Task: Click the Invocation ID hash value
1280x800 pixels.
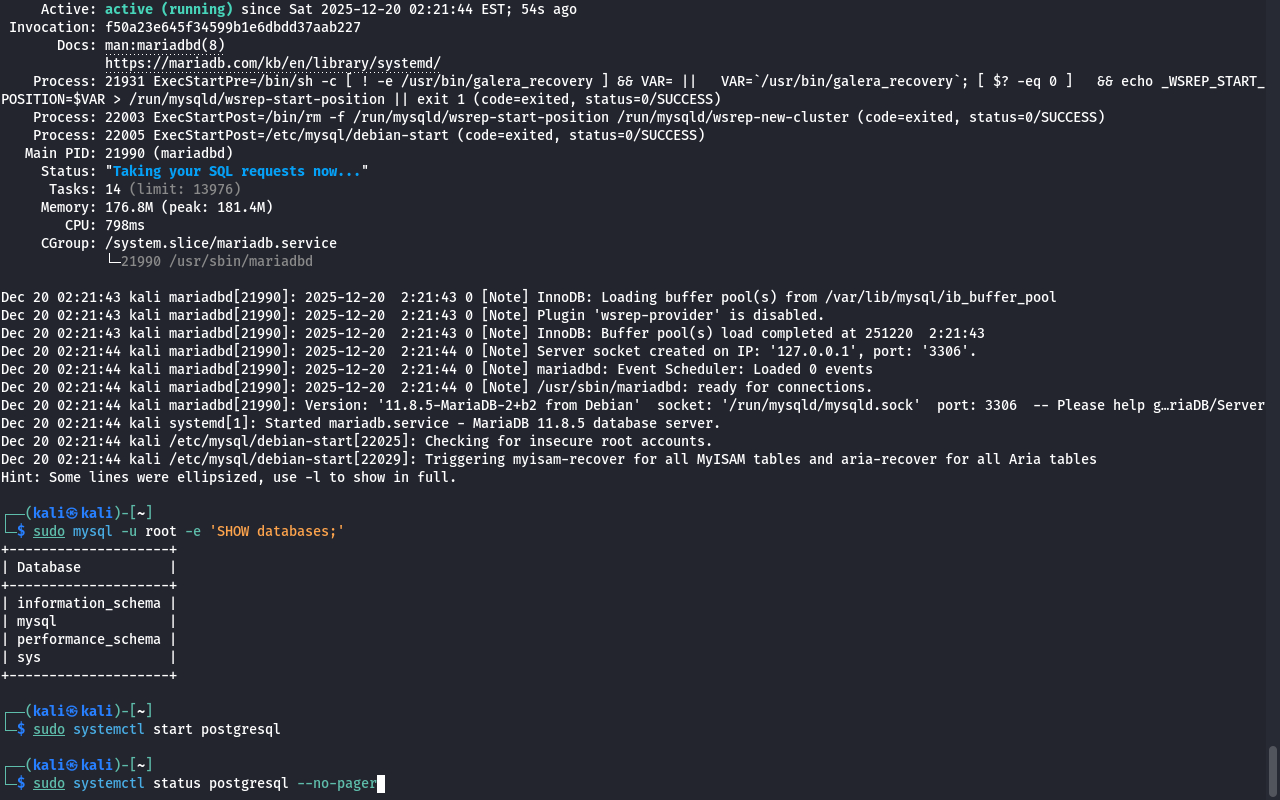Action: [232, 27]
